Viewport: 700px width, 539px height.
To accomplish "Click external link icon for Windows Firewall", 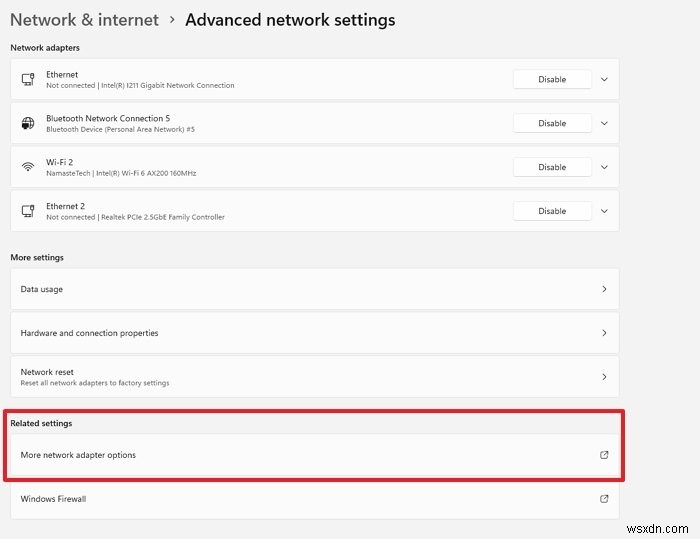I will tap(604, 499).
